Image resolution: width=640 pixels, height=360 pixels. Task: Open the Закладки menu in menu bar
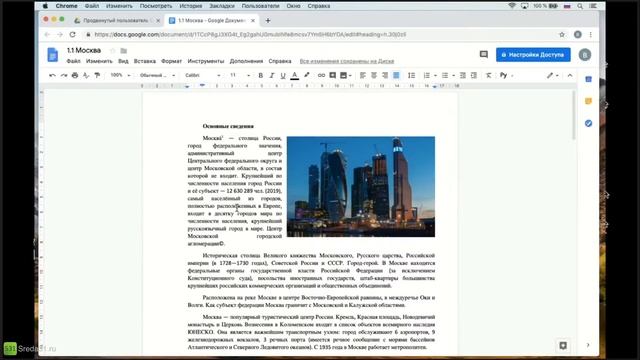pos(222,6)
